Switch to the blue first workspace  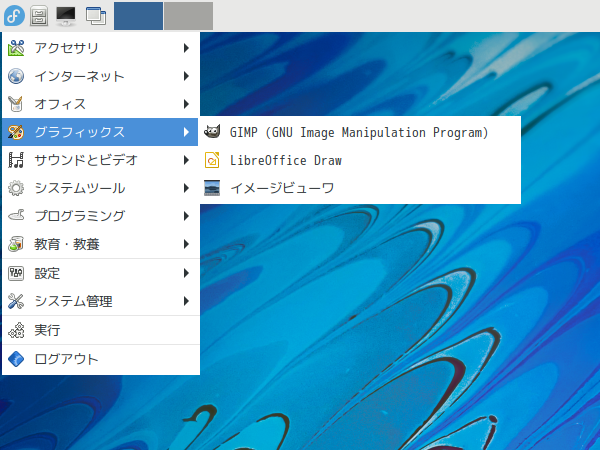(x=139, y=16)
